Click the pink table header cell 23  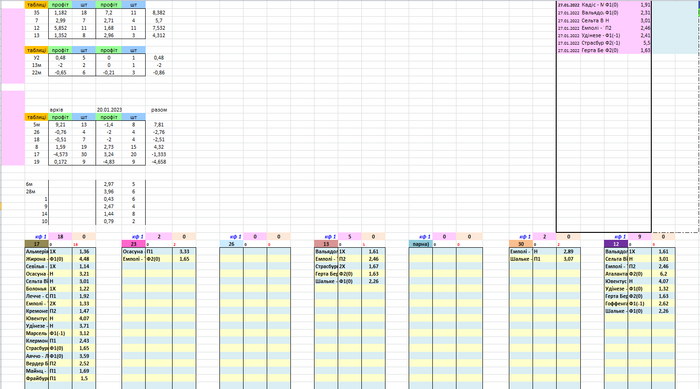tap(133, 244)
